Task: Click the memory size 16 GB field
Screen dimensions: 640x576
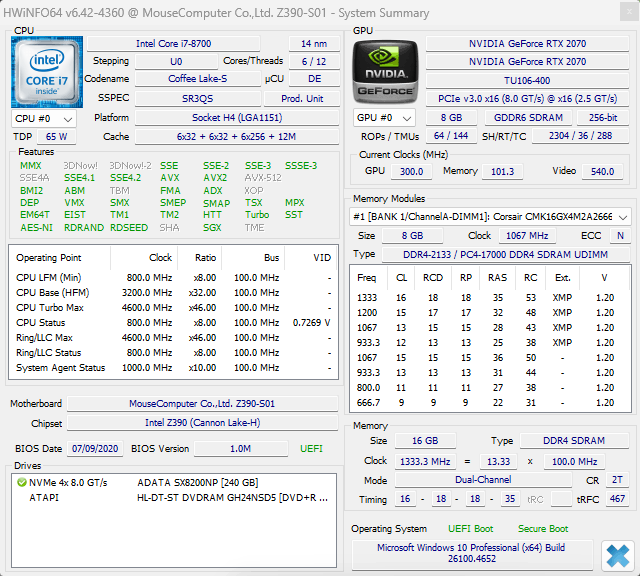Action: tap(425, 441)
